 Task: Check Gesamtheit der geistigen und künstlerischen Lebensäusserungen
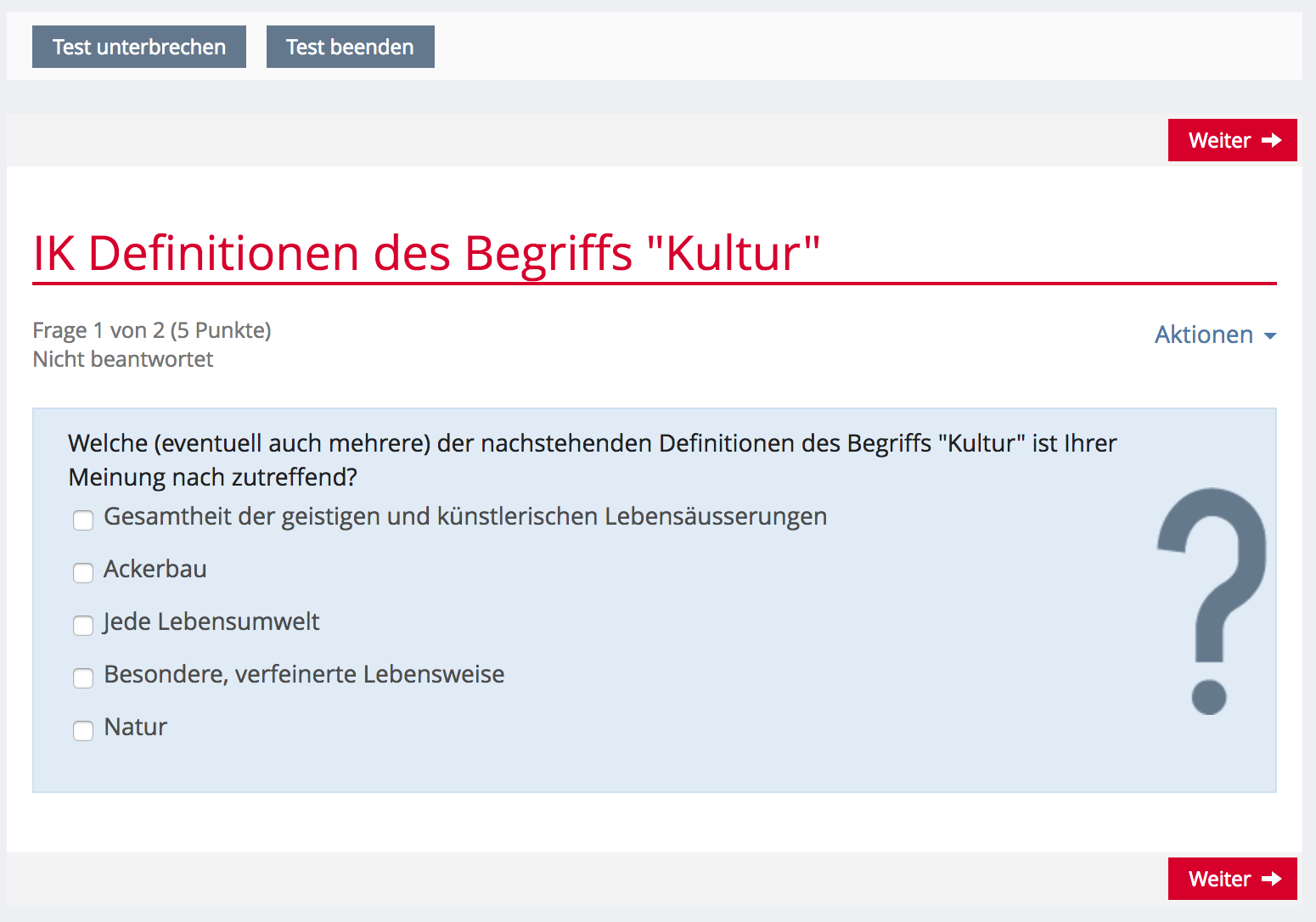pyautogui.click(x=83, y=520)
